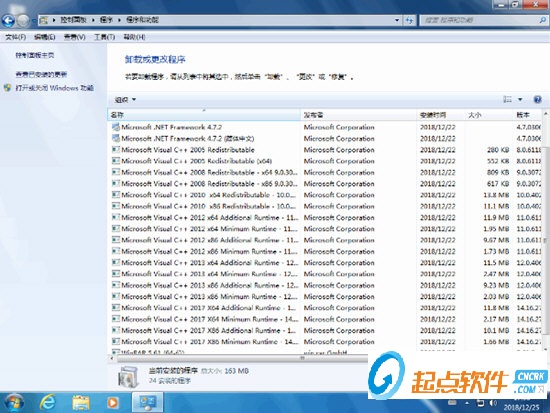This screenshot has width=550, height=413.
Task: Select Visual C++ 2012 x86 Additional Runtime
Action: click(325, 240)
